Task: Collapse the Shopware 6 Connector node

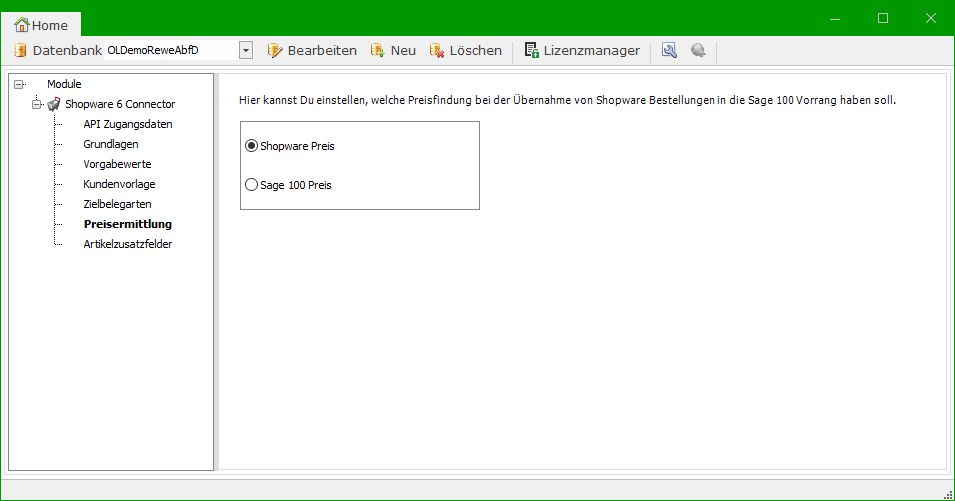Action: [37, 104]
